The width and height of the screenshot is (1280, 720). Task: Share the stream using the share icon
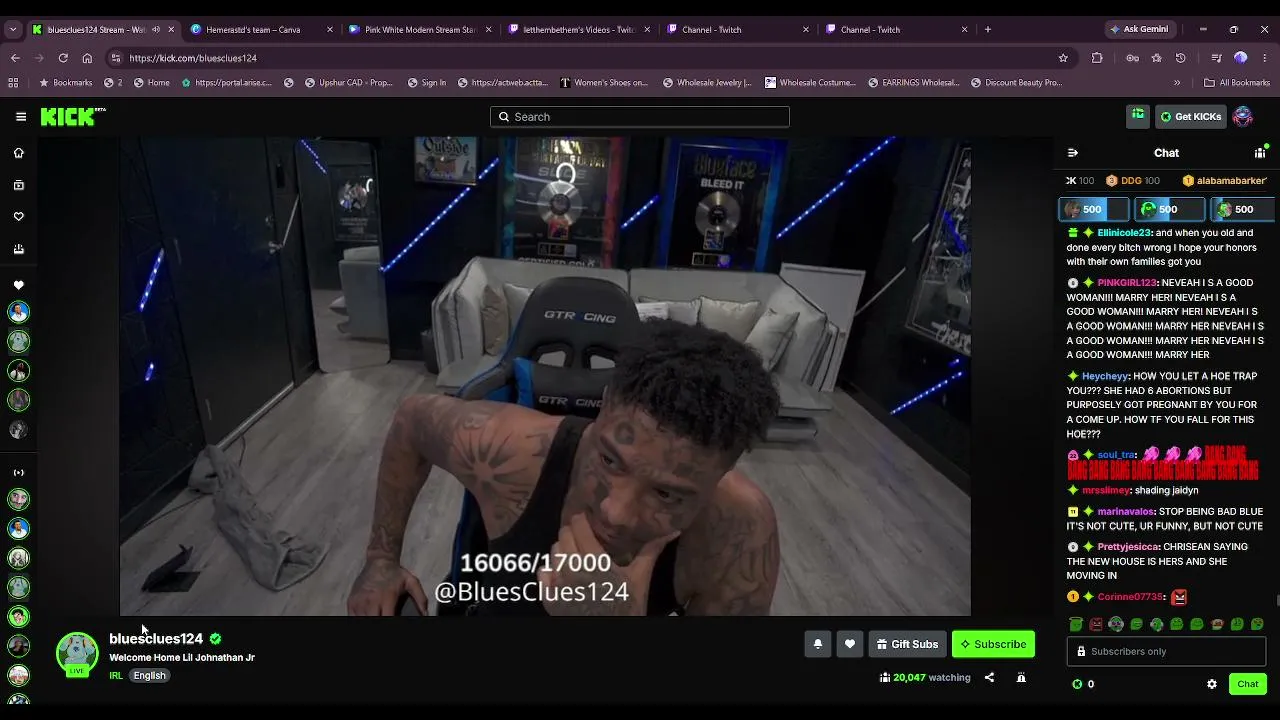[989, 677]
